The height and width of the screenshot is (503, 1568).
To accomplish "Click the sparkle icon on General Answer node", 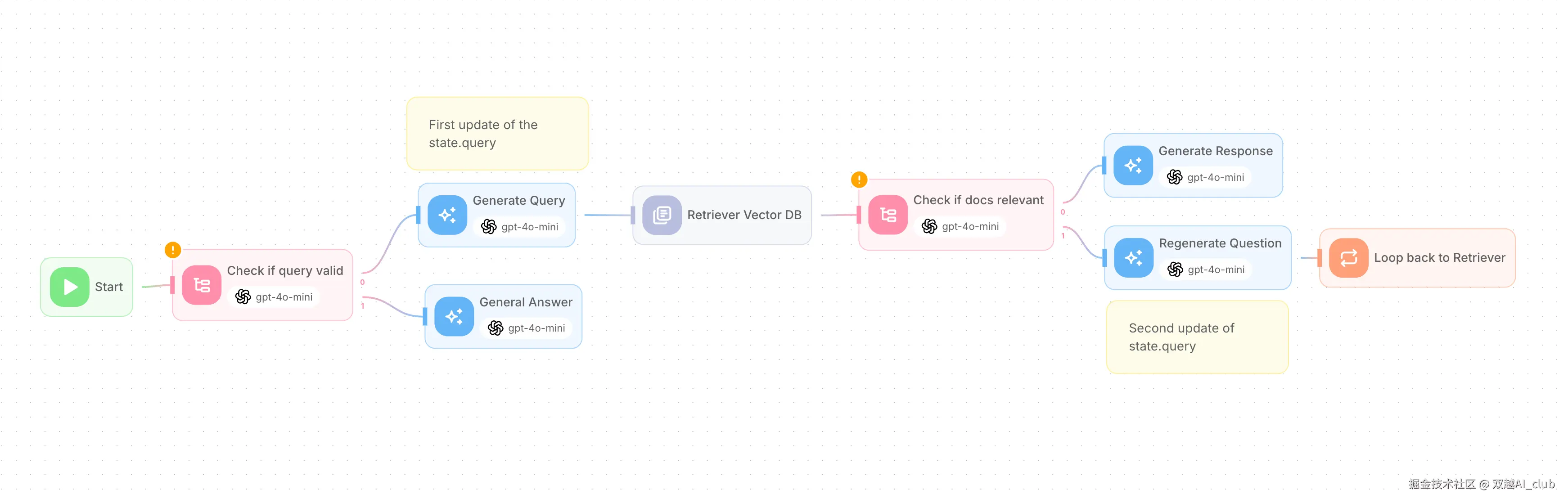I will click(454, 316).
